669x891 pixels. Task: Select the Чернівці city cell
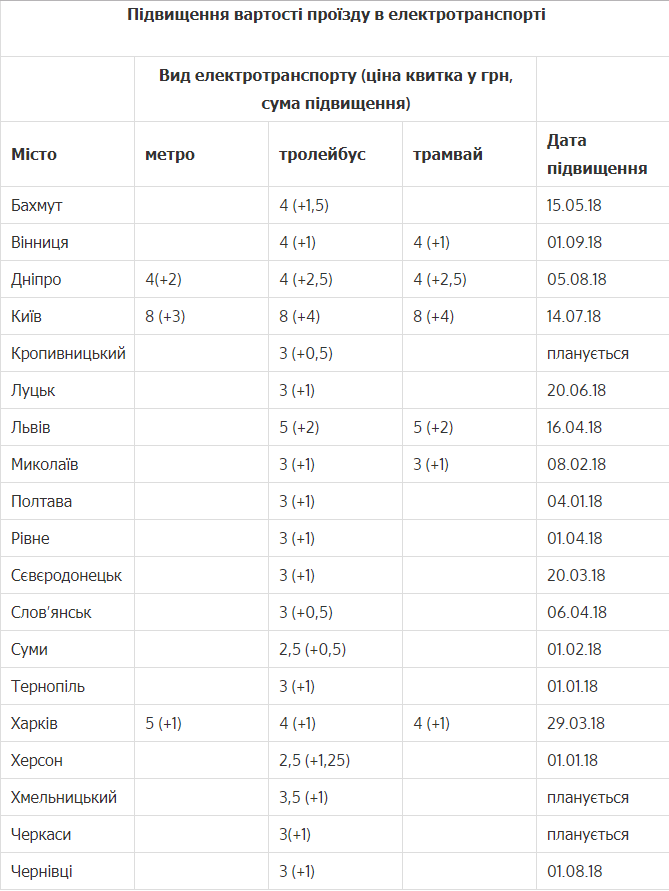coord(42,871)
